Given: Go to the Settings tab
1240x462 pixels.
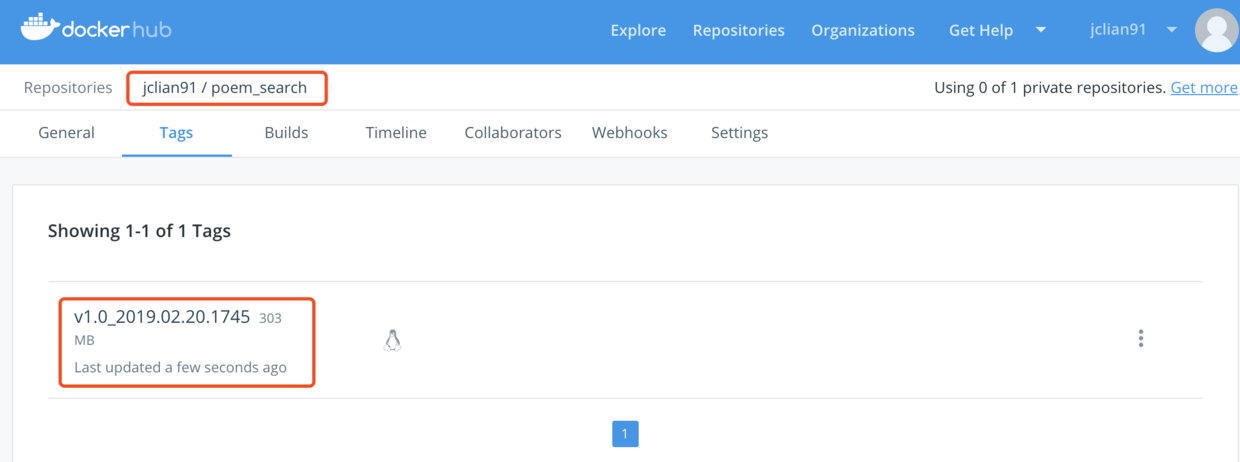Looking at the screenshot, I should 739,132.
